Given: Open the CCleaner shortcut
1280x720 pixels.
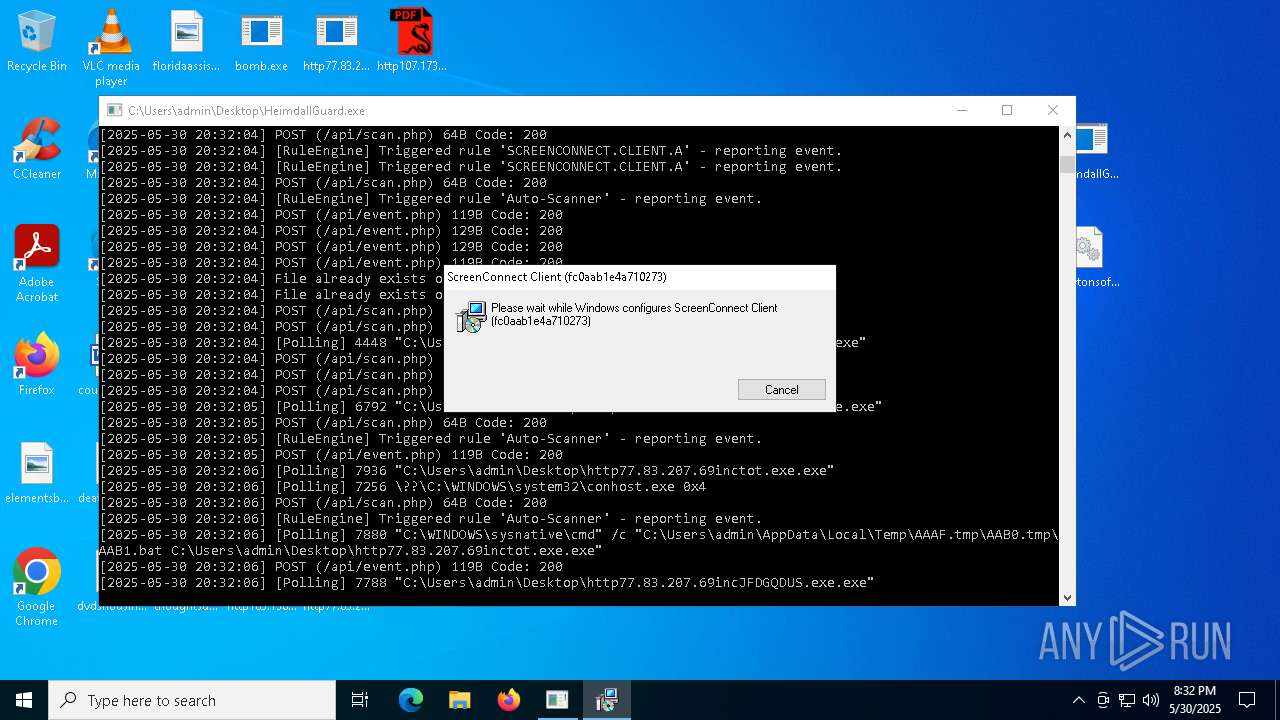Looking at the screenshot, I should [x=37, y=150].
